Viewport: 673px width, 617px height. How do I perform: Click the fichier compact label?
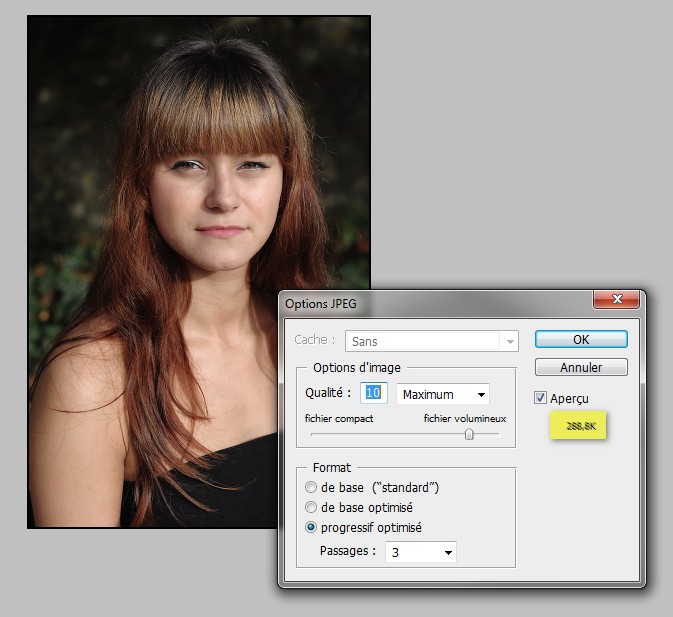pos(339,418)
